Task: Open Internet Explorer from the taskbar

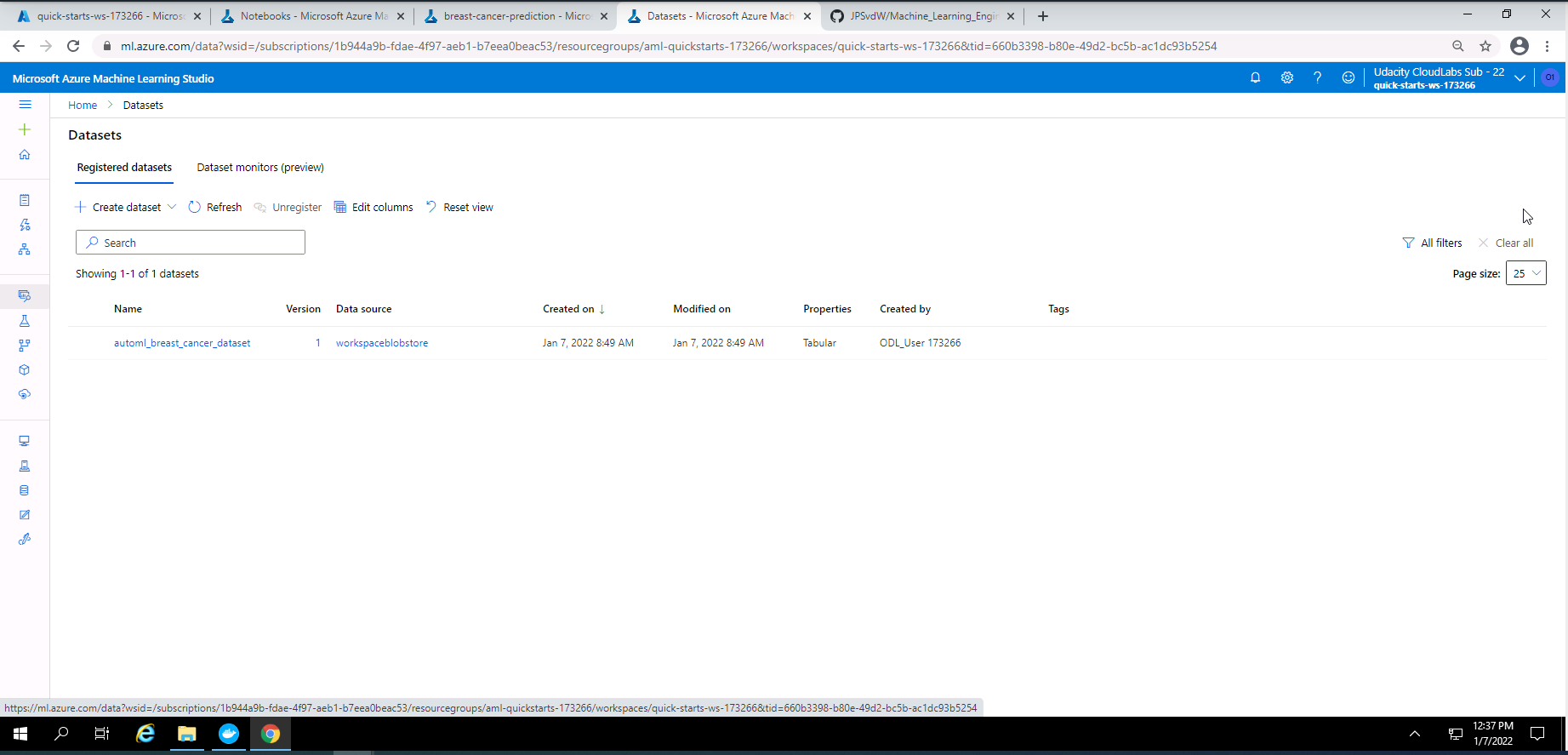Action: [x=145, y=734]
